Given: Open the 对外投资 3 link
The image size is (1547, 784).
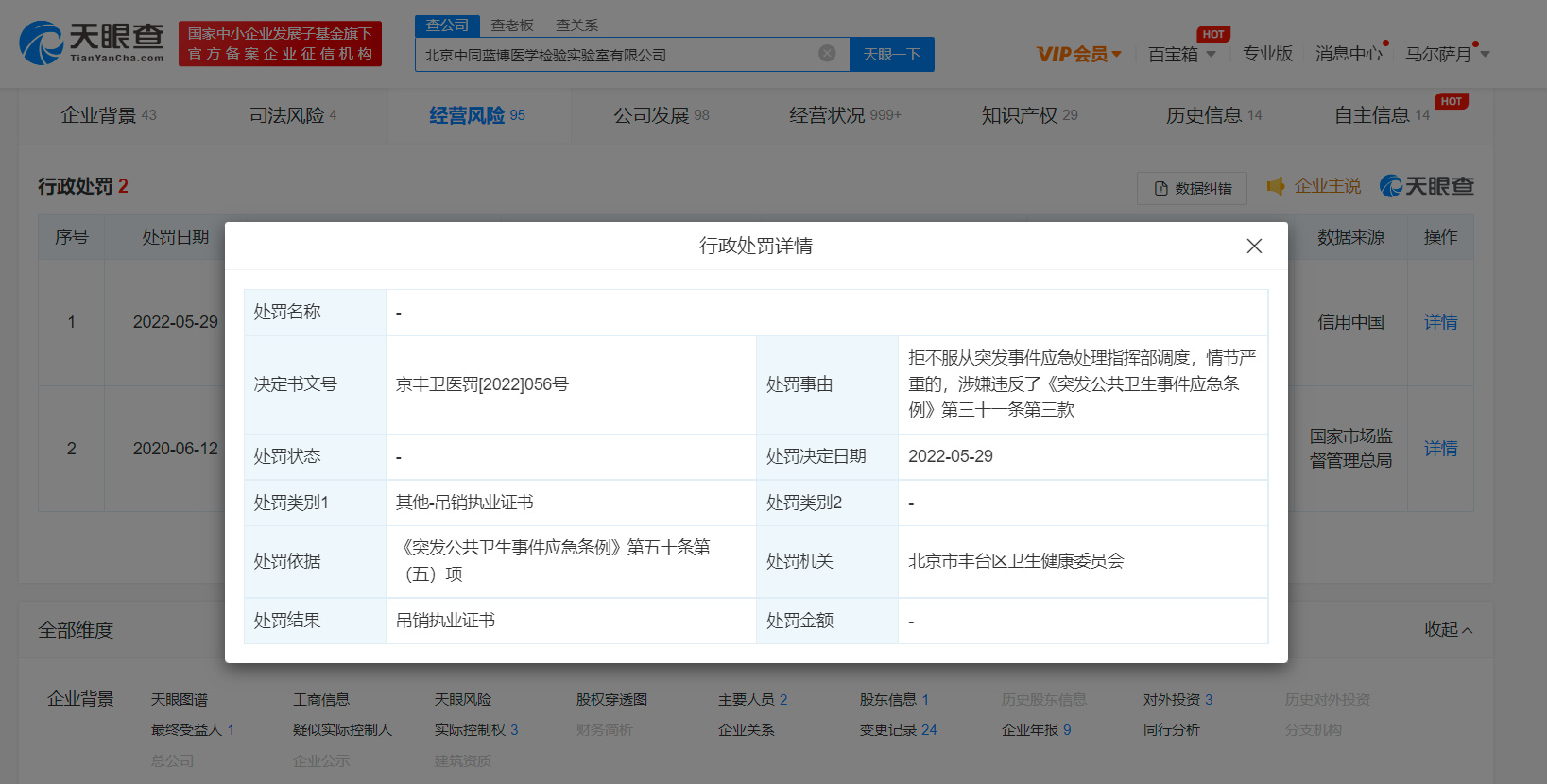Looking at the screenshot, I should click(1178, 700).
